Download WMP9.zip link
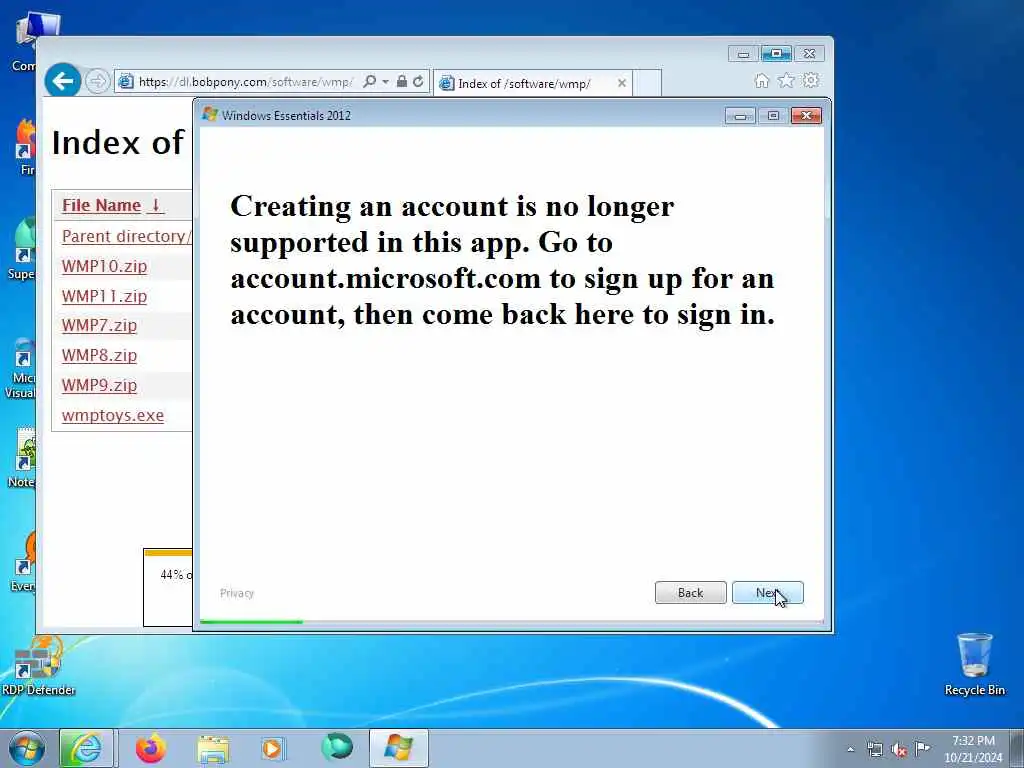 point(99,385)
